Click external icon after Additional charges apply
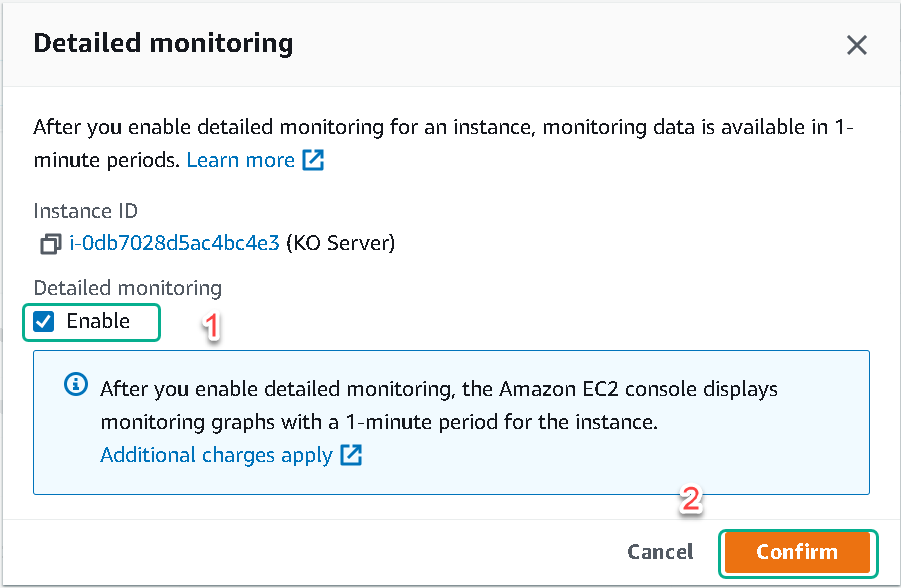The width and height of the screenshot is (901, 588). pos(351,455)
